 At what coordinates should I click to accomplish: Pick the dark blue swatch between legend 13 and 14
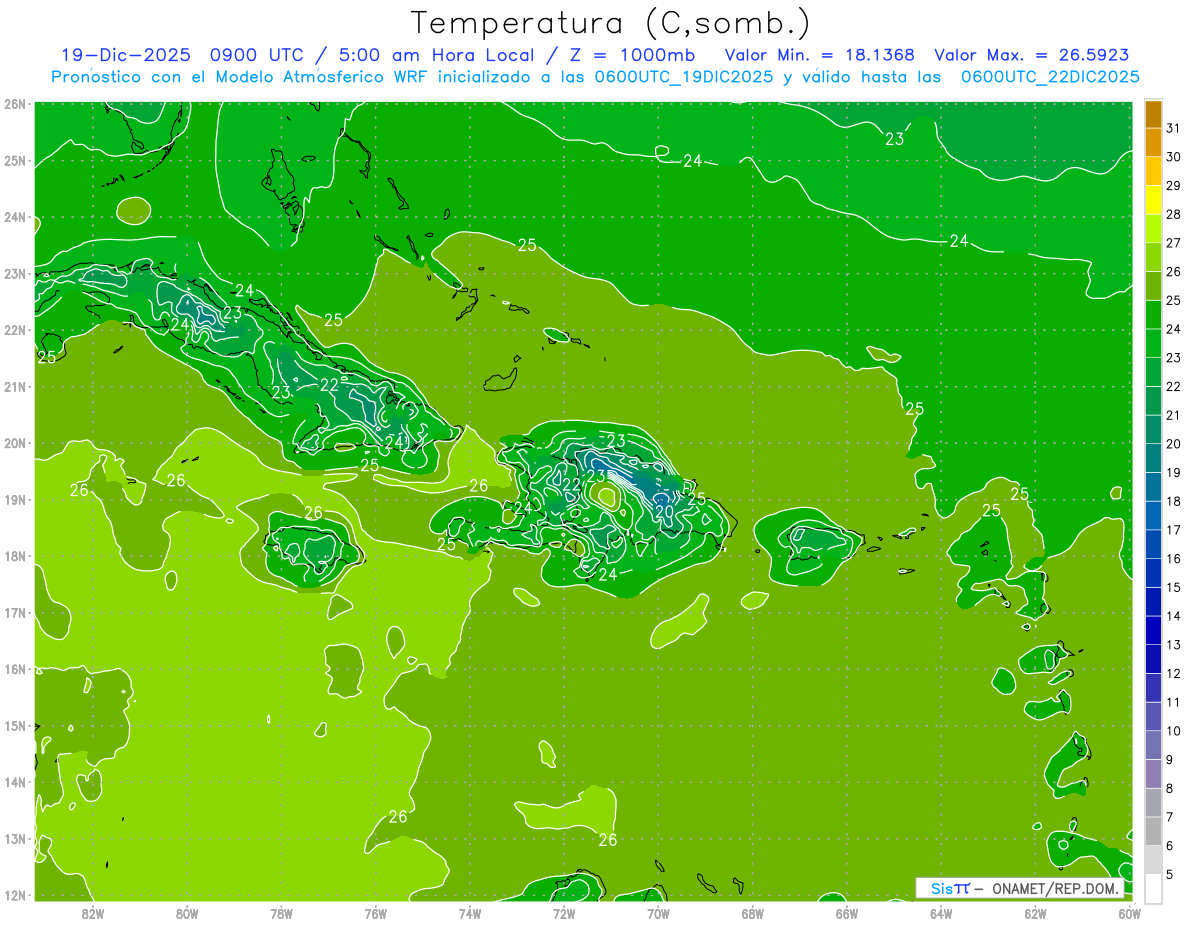click(1153, 630)
